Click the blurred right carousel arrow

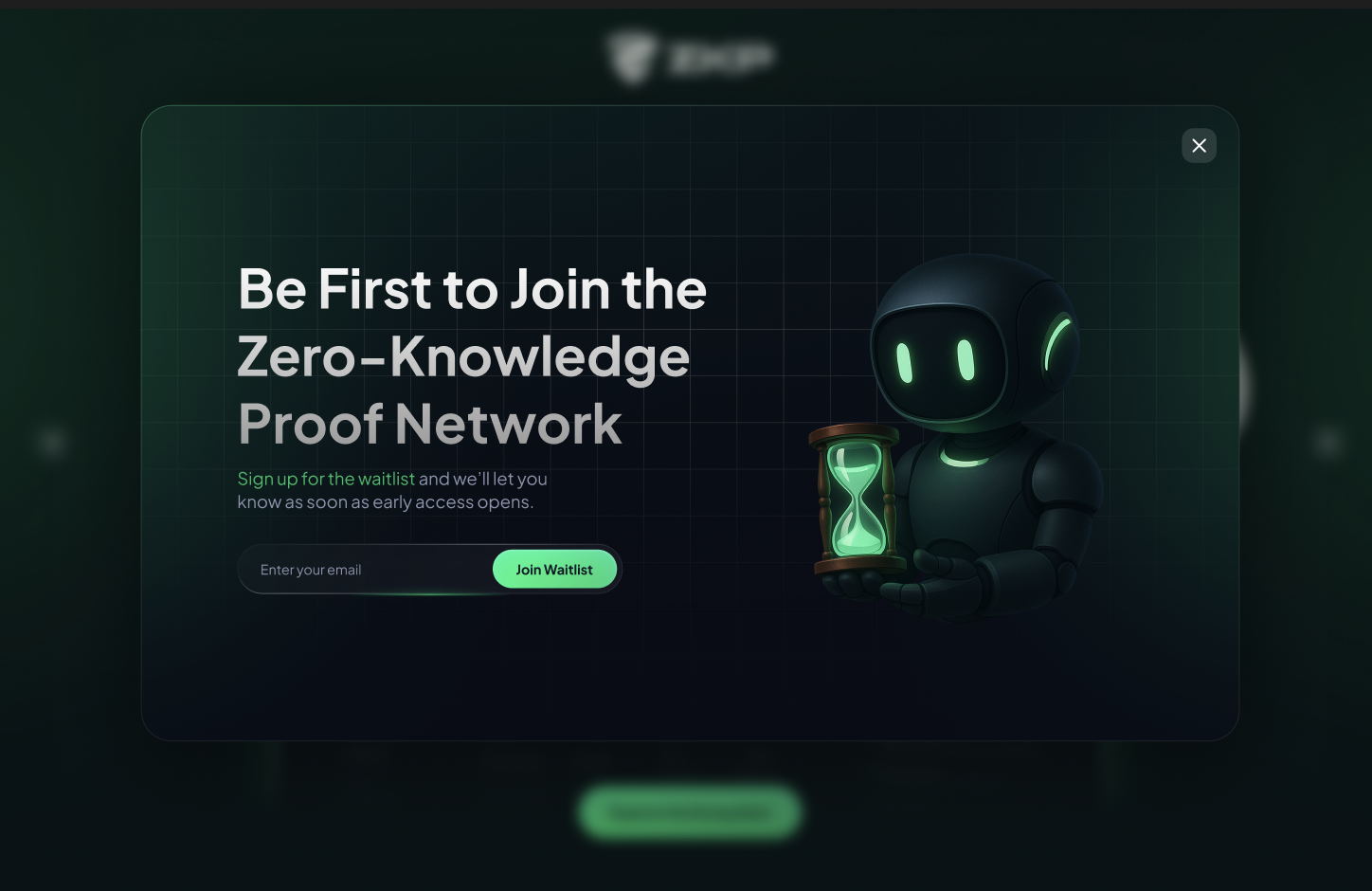(1328, 442)
